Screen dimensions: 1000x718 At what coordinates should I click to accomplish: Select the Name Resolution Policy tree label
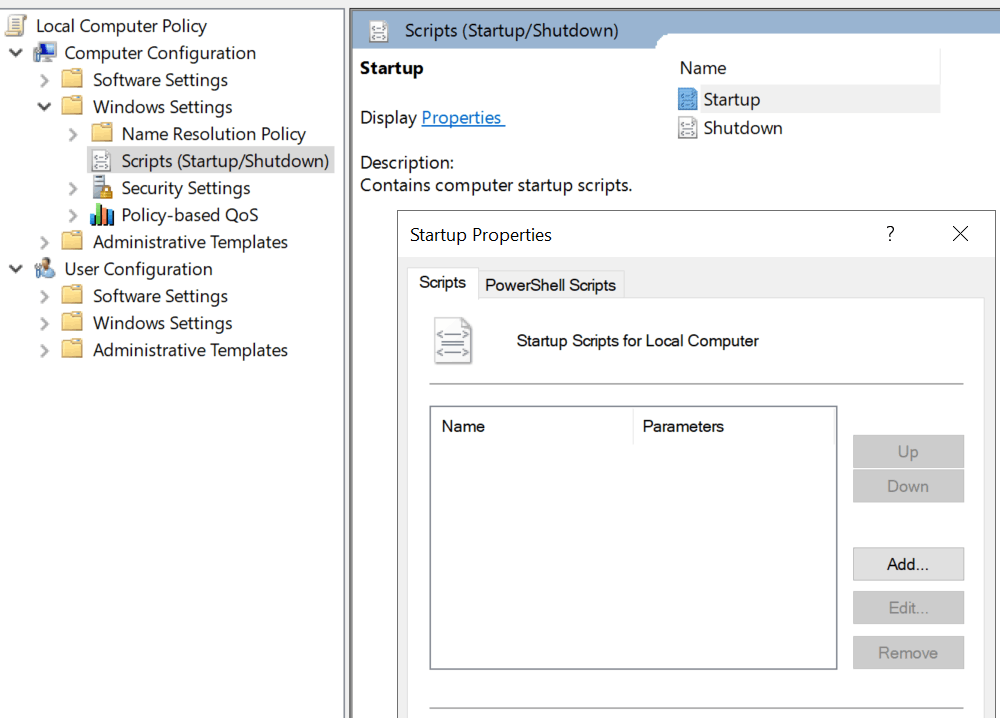(x=214, y=134)
